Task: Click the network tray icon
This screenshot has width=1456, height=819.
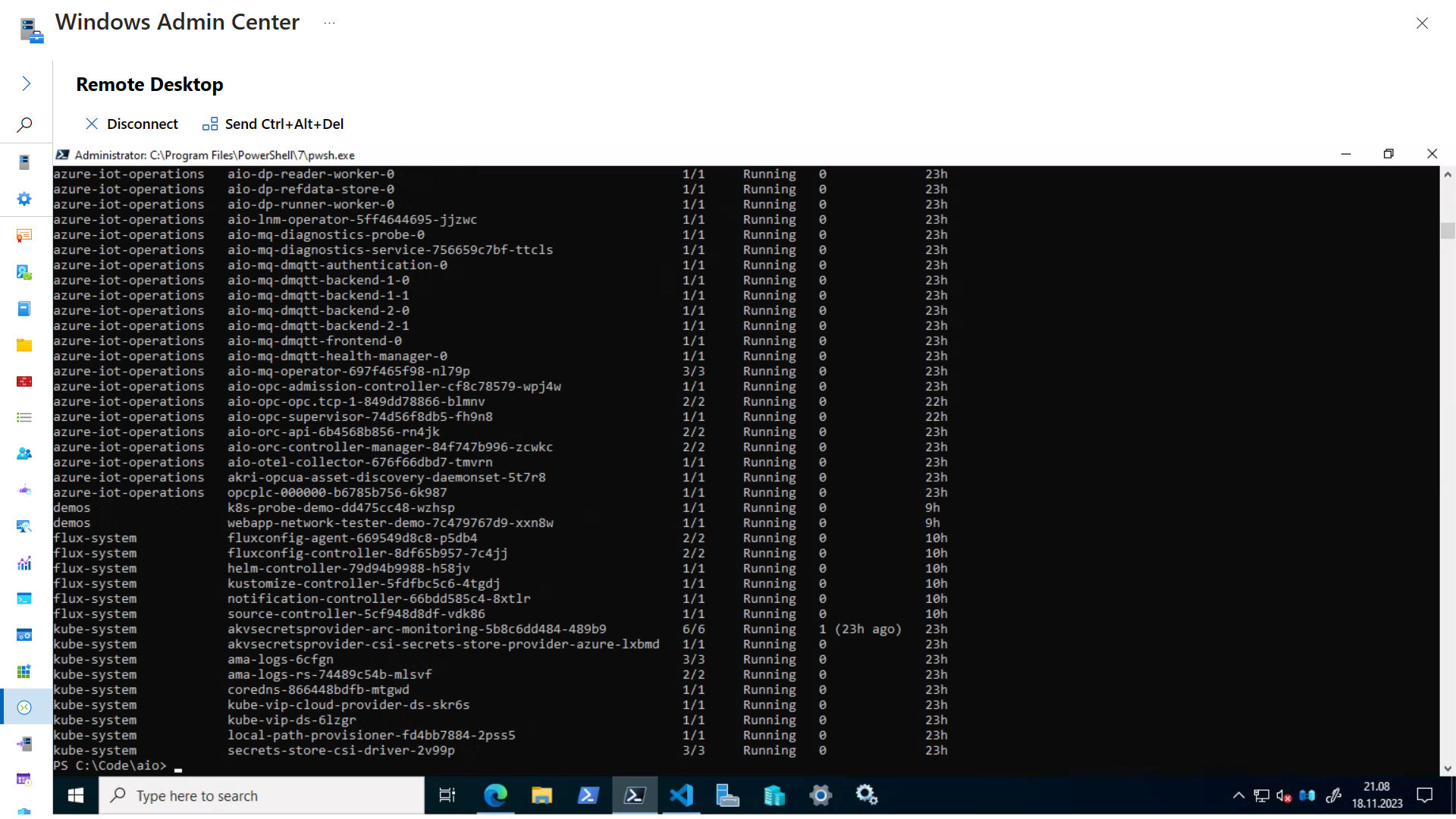Action: coord(1261,795)
